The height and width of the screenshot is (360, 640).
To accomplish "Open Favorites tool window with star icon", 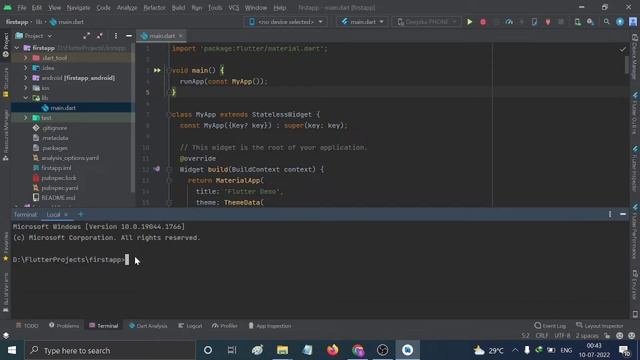I will (x=5, y=247).
